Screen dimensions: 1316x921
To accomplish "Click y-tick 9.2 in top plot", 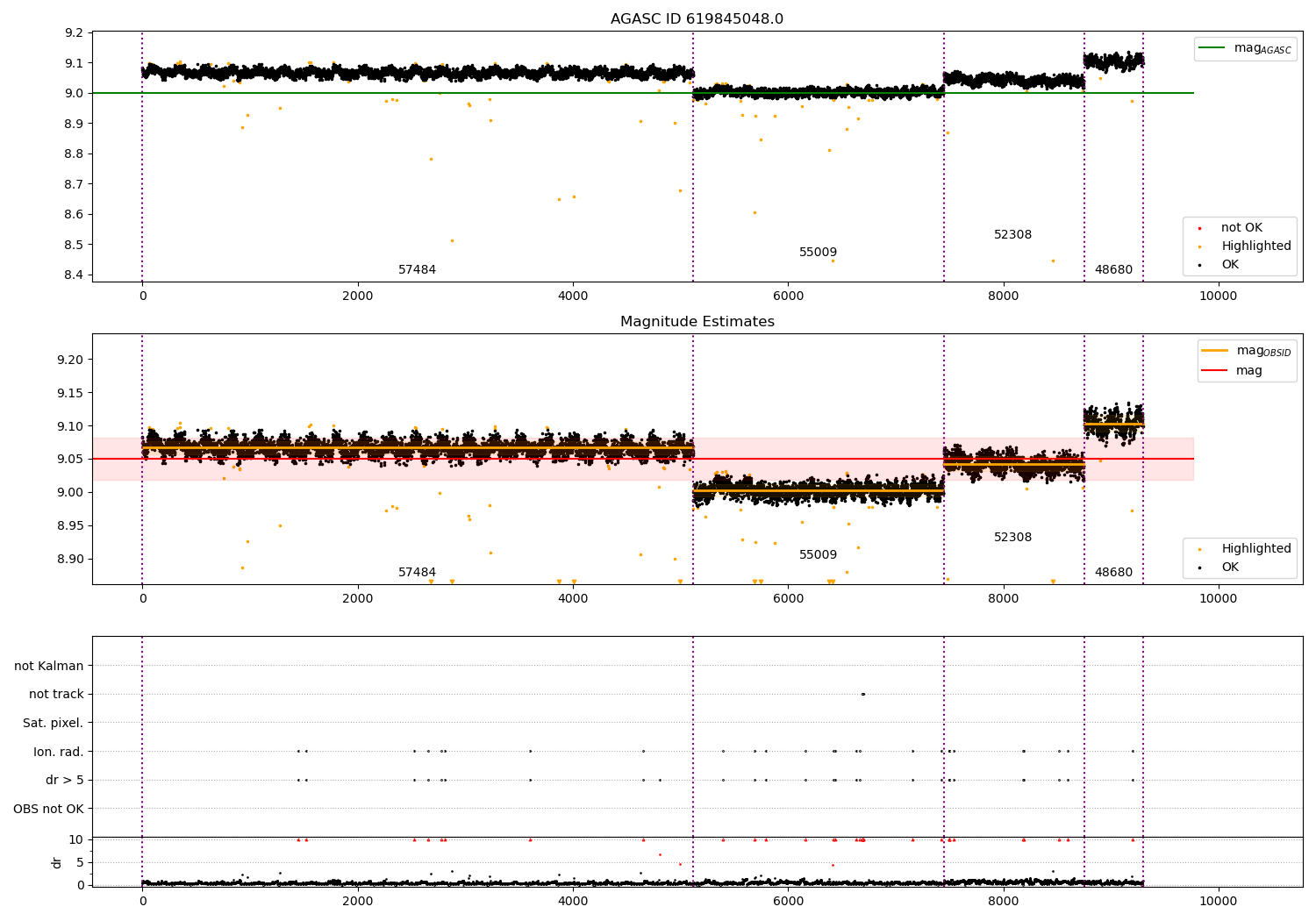I will pyautogui.click(x=75, y=33).
